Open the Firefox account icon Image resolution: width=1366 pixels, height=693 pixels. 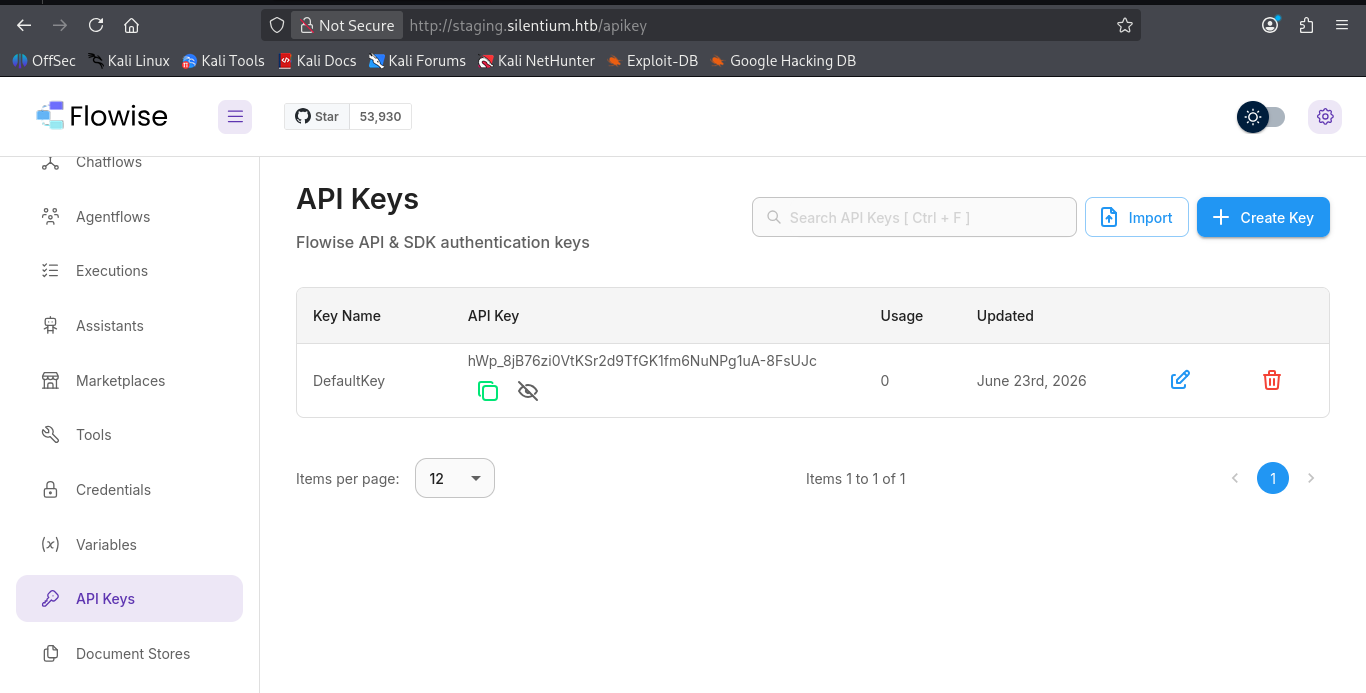click(x=1270, y=25)
